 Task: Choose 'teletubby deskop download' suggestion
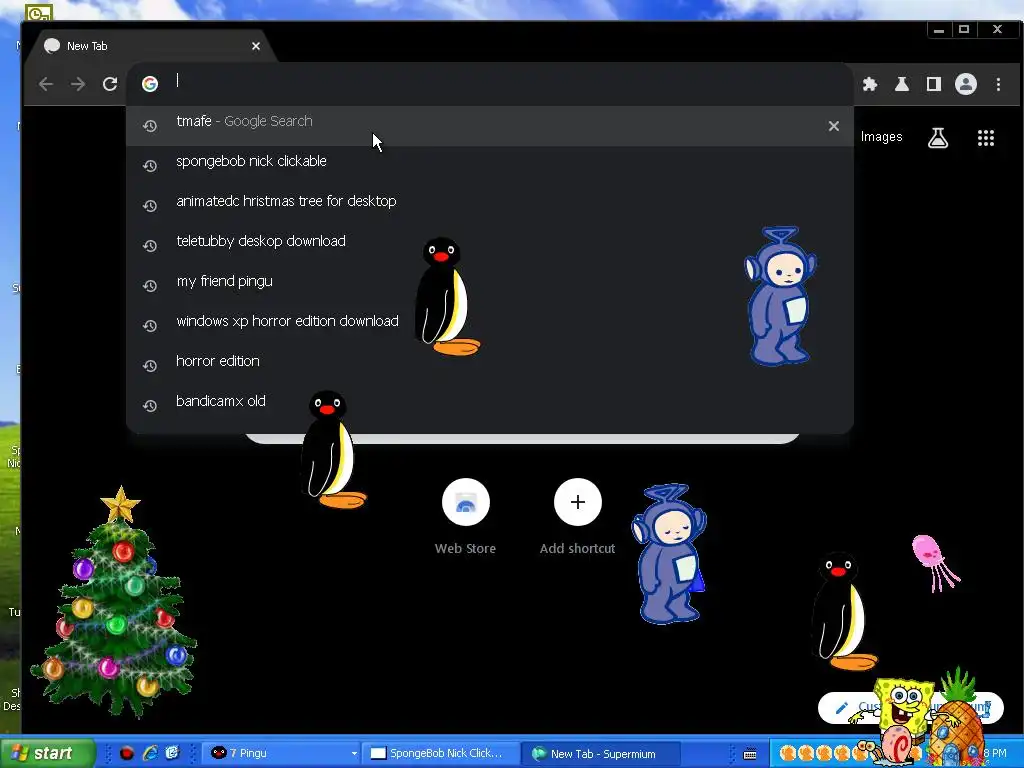click(490, 246)
